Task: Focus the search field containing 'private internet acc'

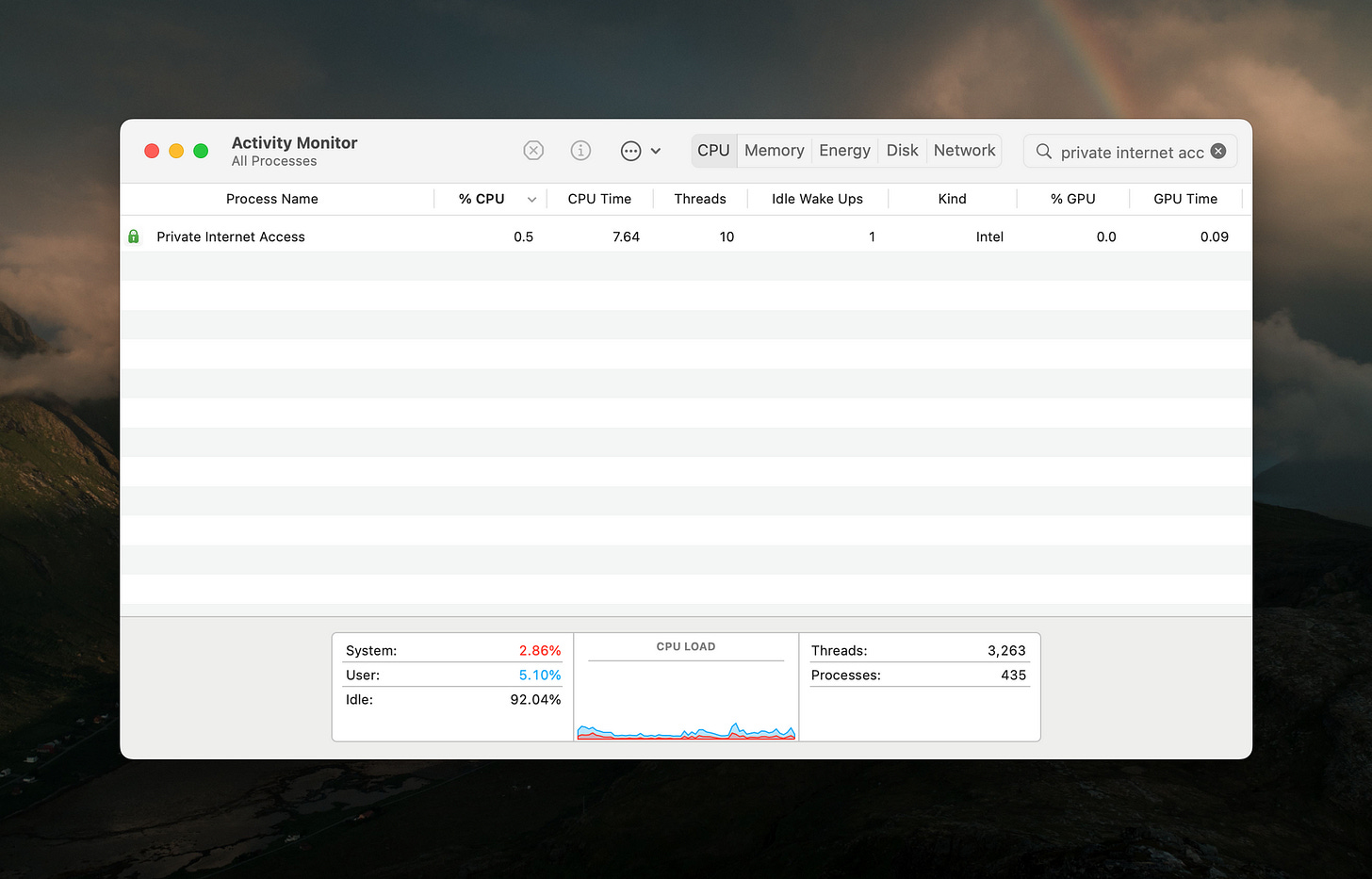Action: tap(1131, 152)
